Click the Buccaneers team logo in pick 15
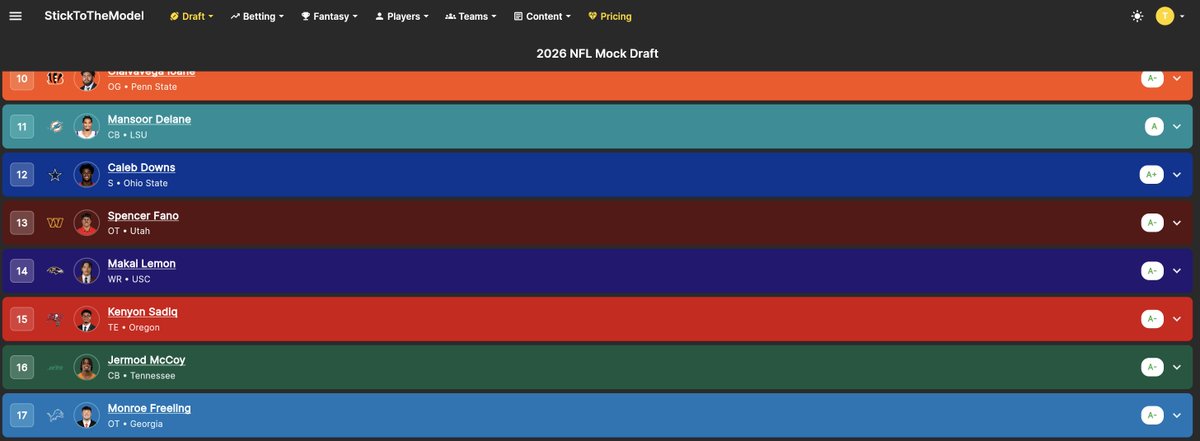Screen dimensions: 1200x441 (x=55, y=319)
